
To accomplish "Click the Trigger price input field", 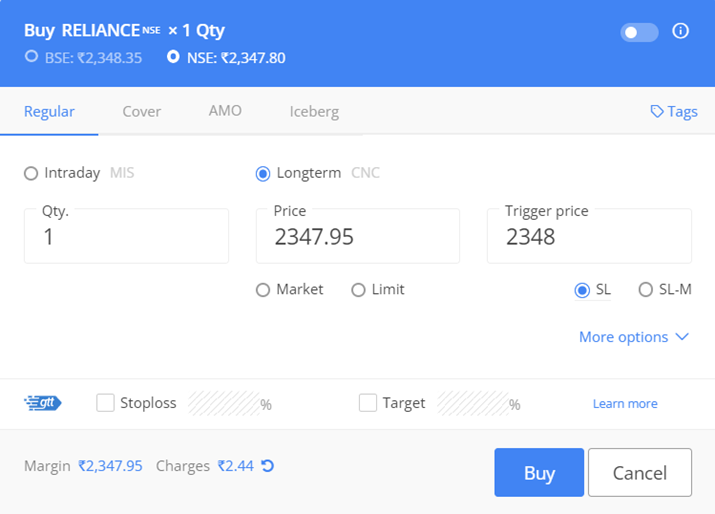I will click(589, 236).
